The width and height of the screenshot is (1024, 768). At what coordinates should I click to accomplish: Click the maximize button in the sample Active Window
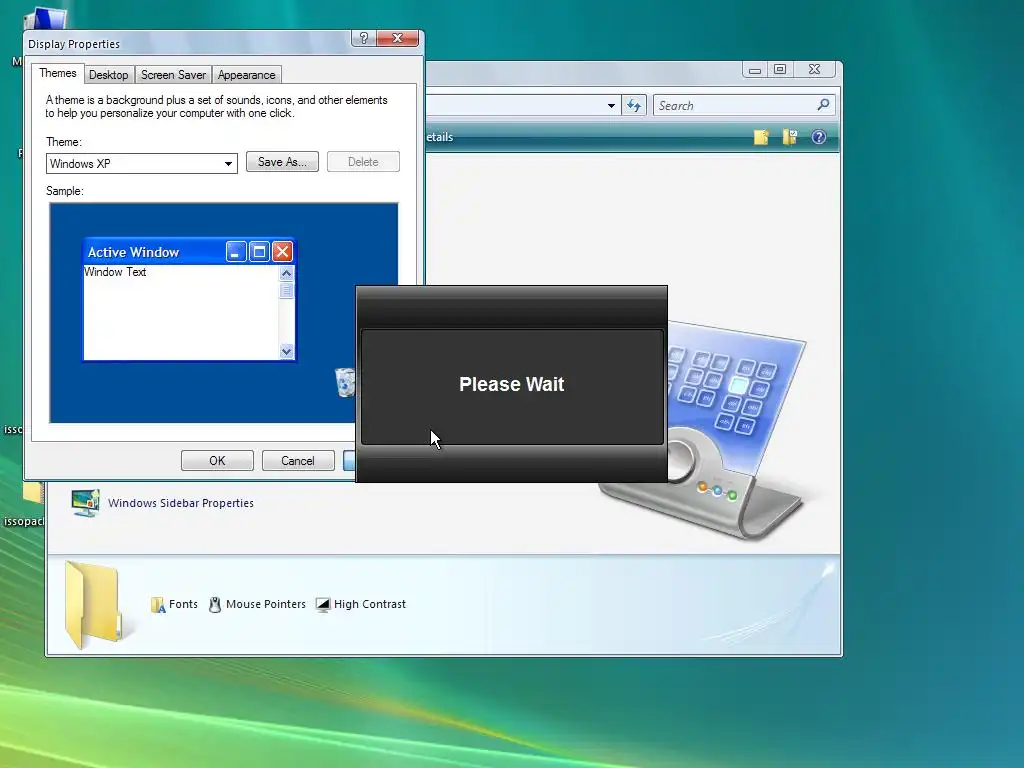click(x=259, y=251)
